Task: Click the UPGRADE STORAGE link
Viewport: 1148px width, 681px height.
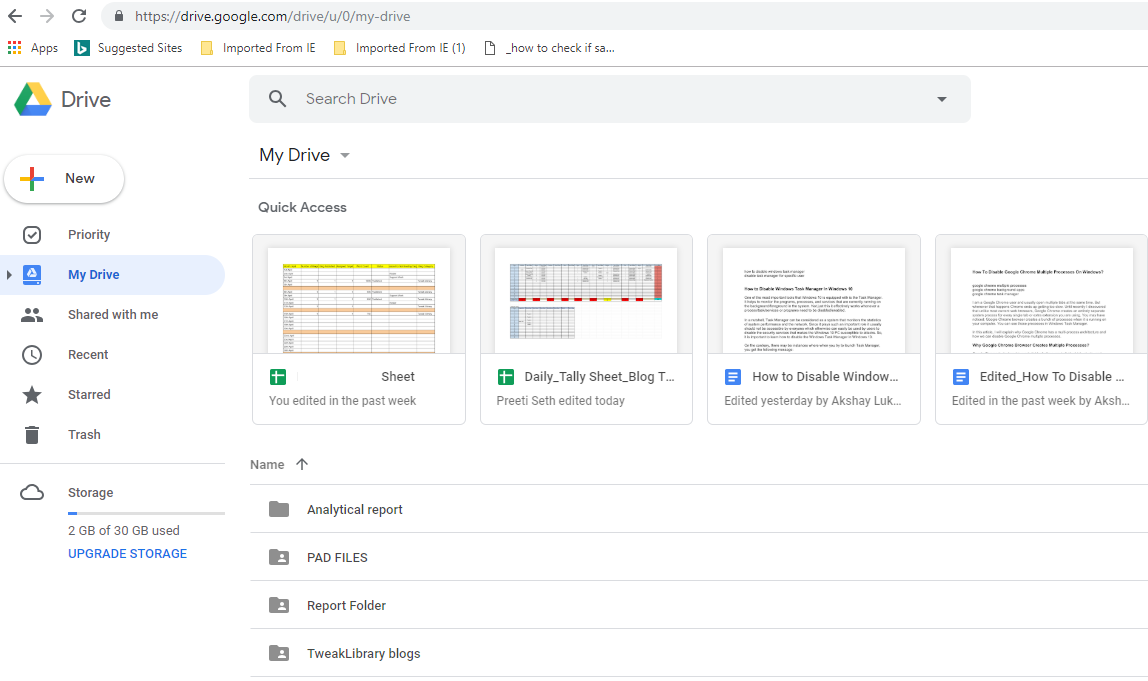Action: 127,553
